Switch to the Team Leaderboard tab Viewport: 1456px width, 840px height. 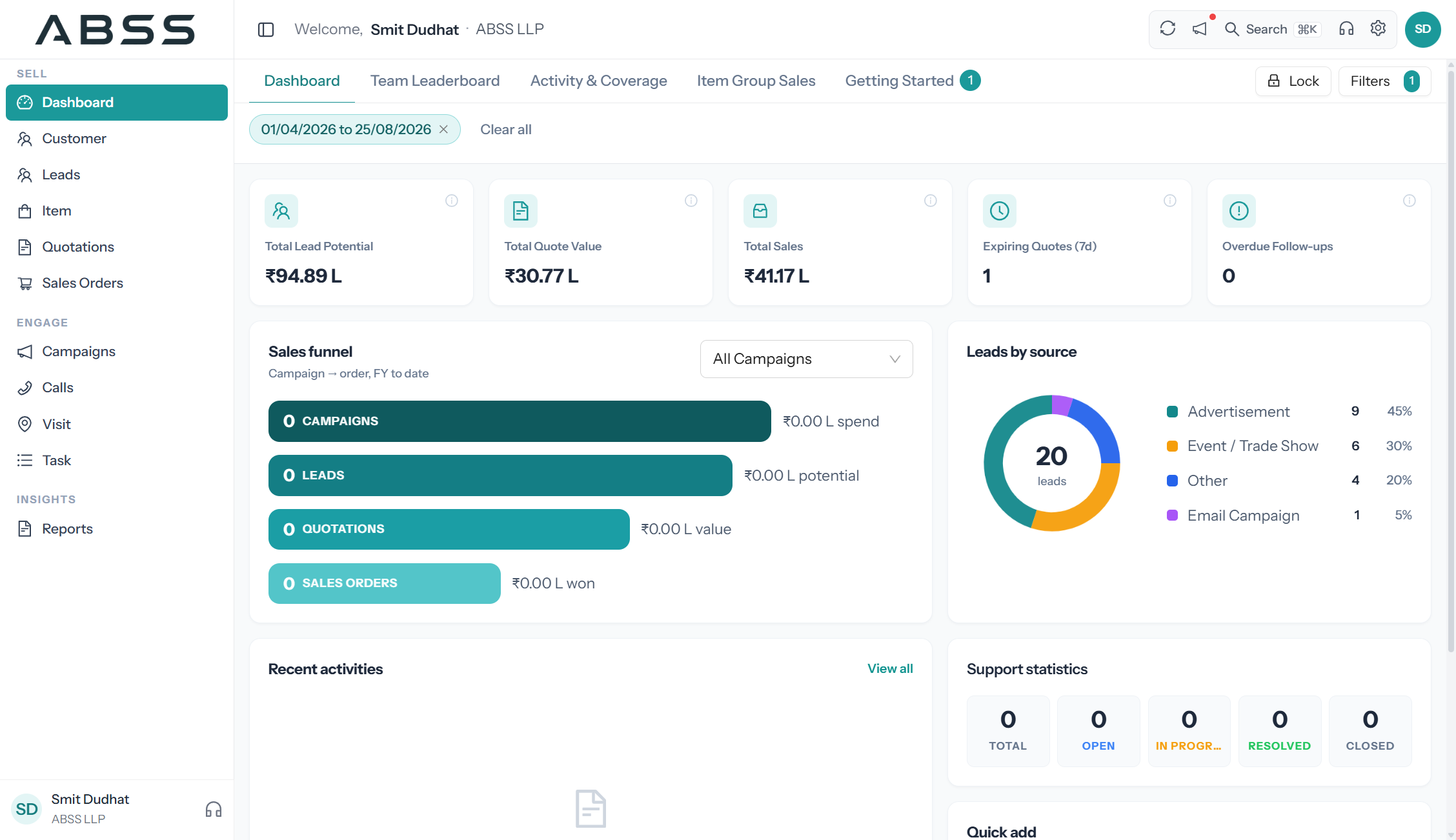click(435, 81)
